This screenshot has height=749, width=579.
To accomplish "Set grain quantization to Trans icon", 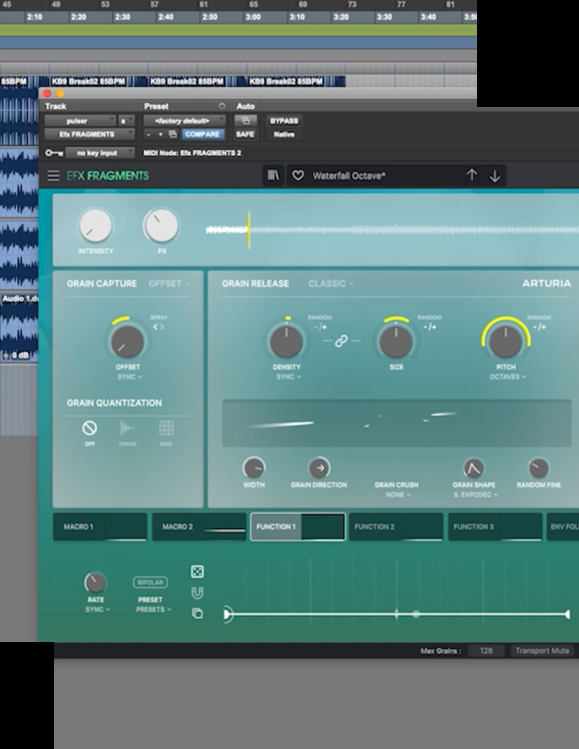I will pos(127,428).
